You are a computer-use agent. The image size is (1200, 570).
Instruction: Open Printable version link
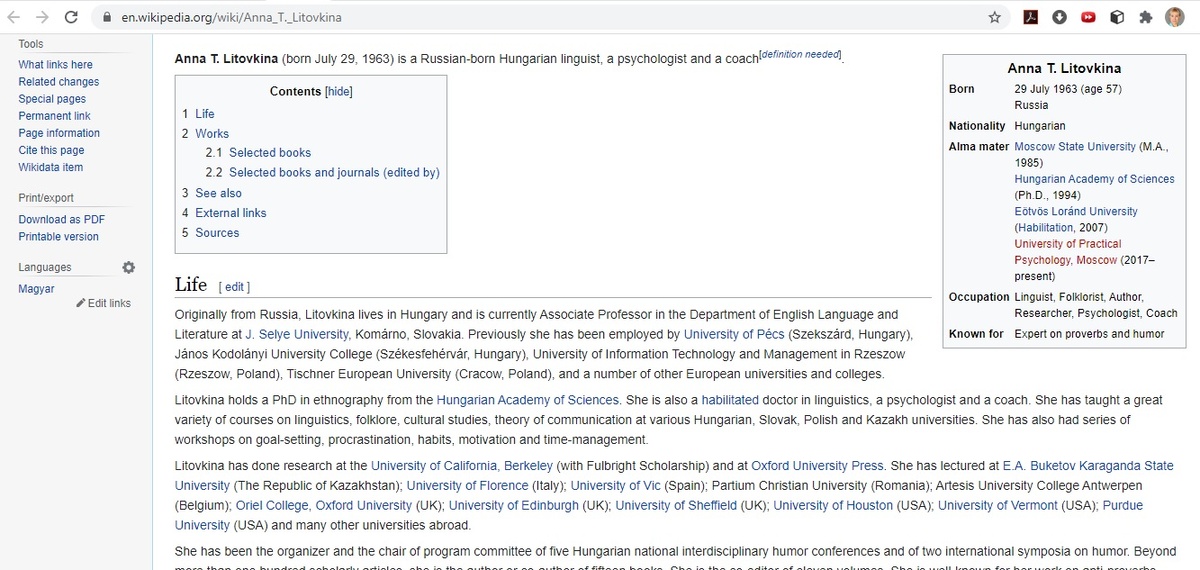click(x=58, y=237)
